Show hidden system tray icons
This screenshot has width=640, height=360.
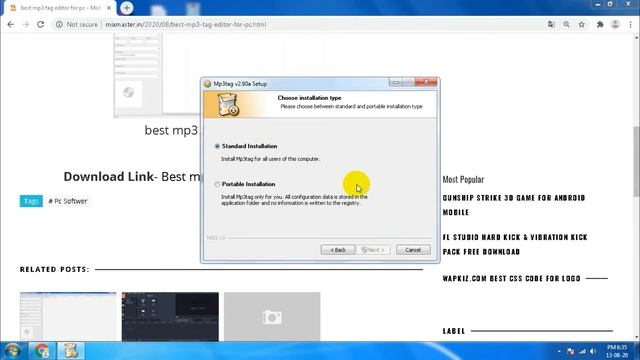(x=559, y=351)
